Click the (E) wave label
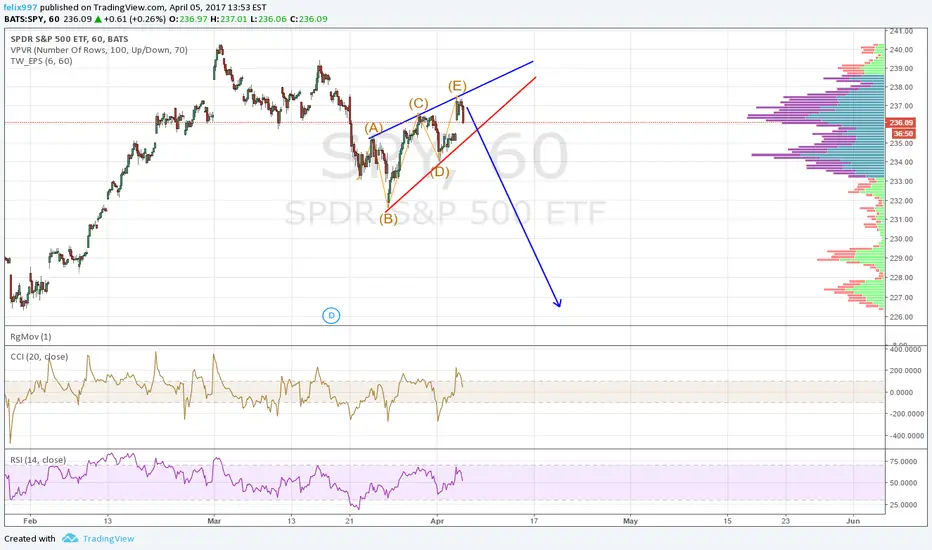932x550 pixels. click(457, 86)
